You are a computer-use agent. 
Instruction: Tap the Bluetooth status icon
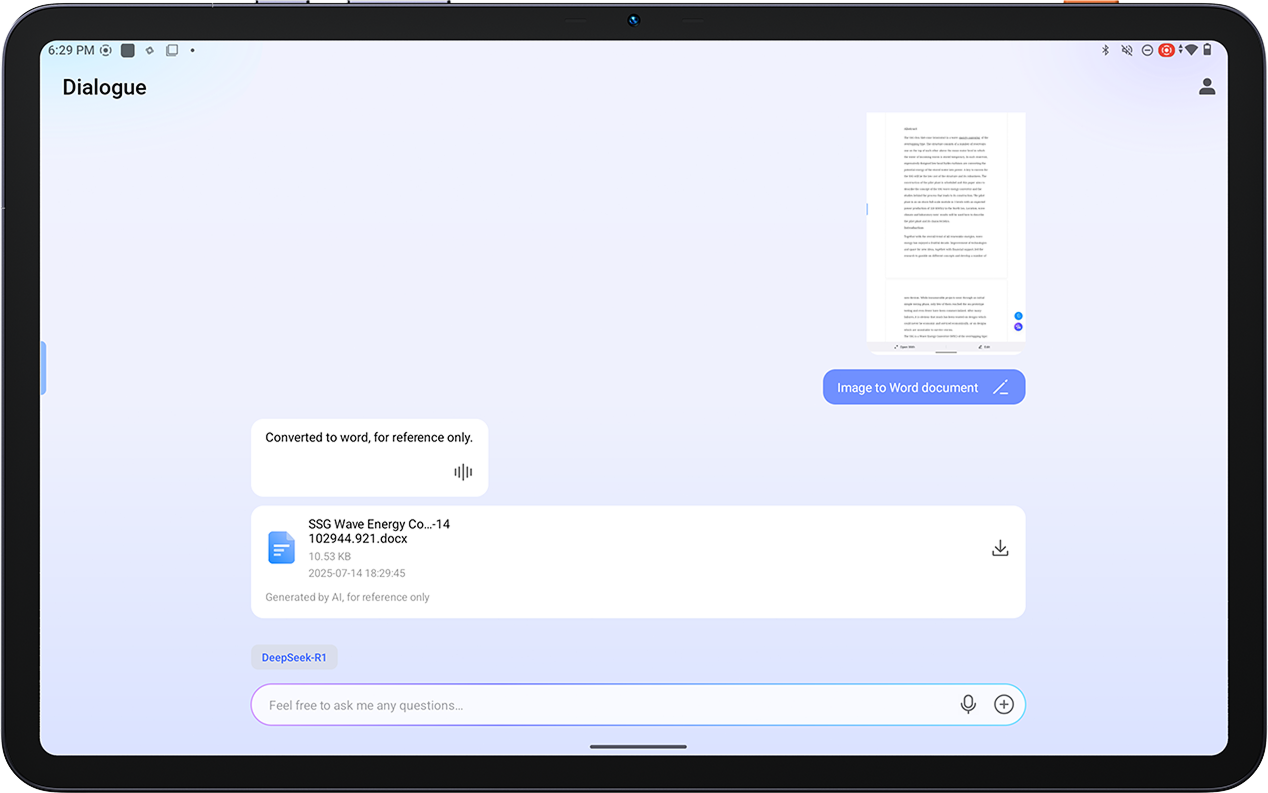point(1106,50)
